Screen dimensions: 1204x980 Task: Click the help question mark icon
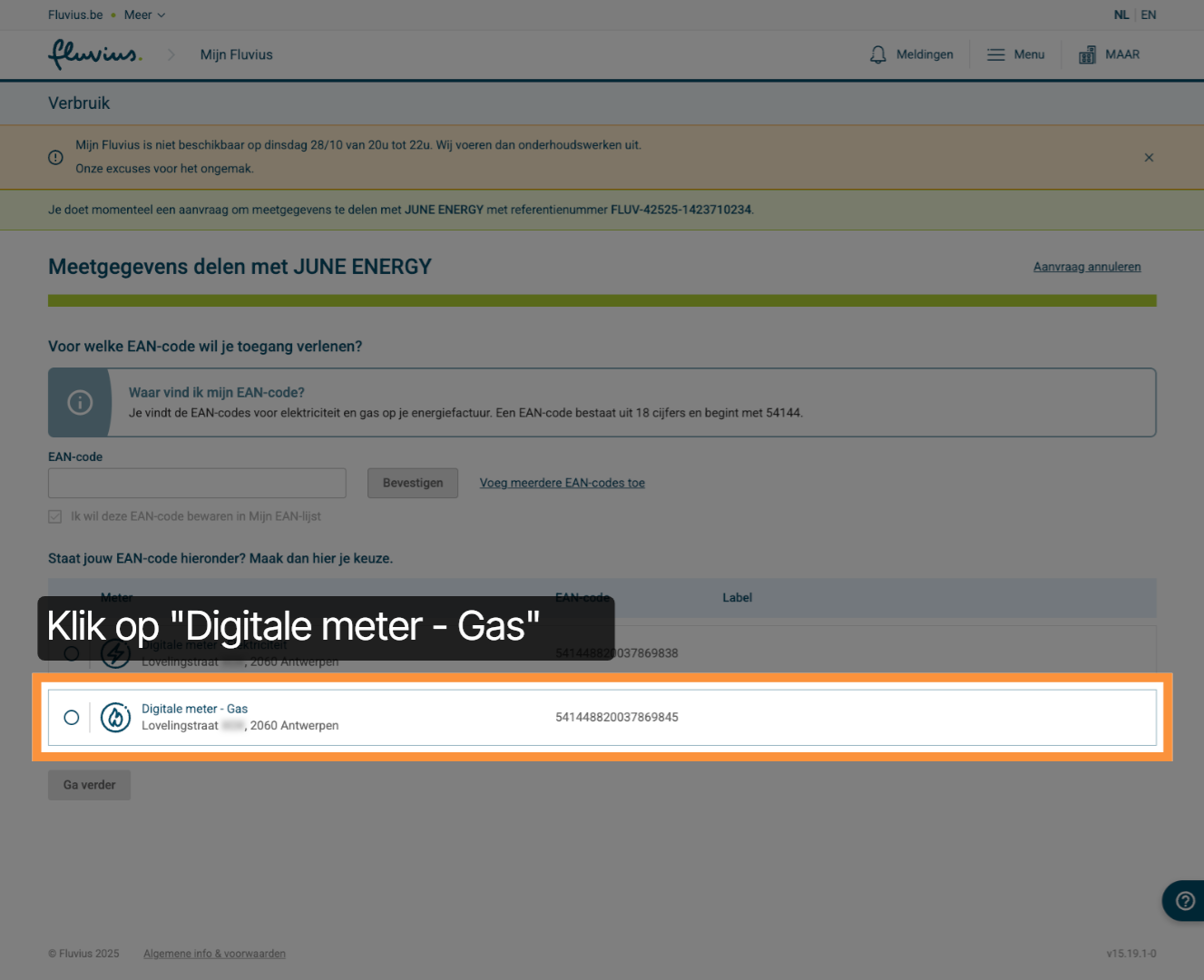click(x=1183, y=901)
